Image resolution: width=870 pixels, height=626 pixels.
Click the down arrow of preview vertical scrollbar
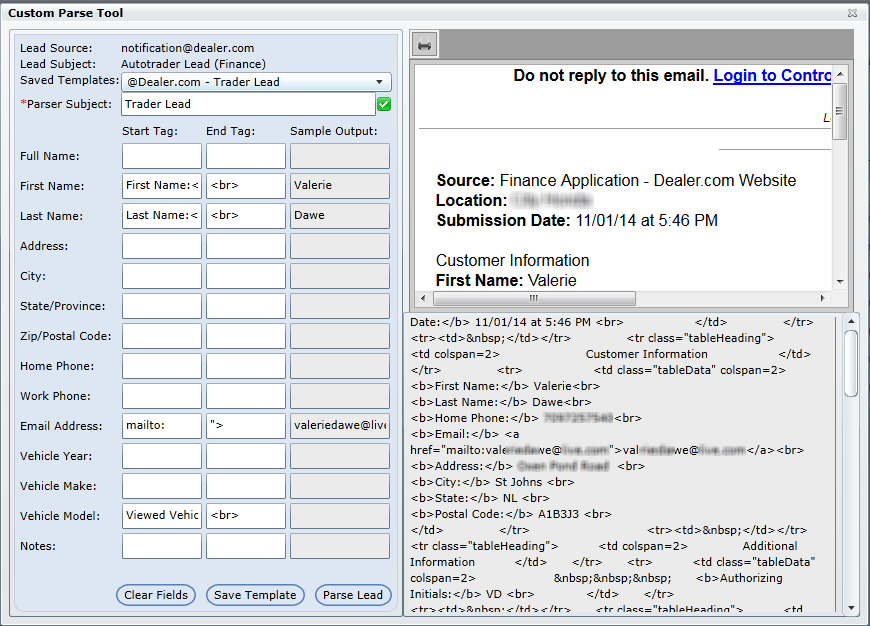coord(840,283)
